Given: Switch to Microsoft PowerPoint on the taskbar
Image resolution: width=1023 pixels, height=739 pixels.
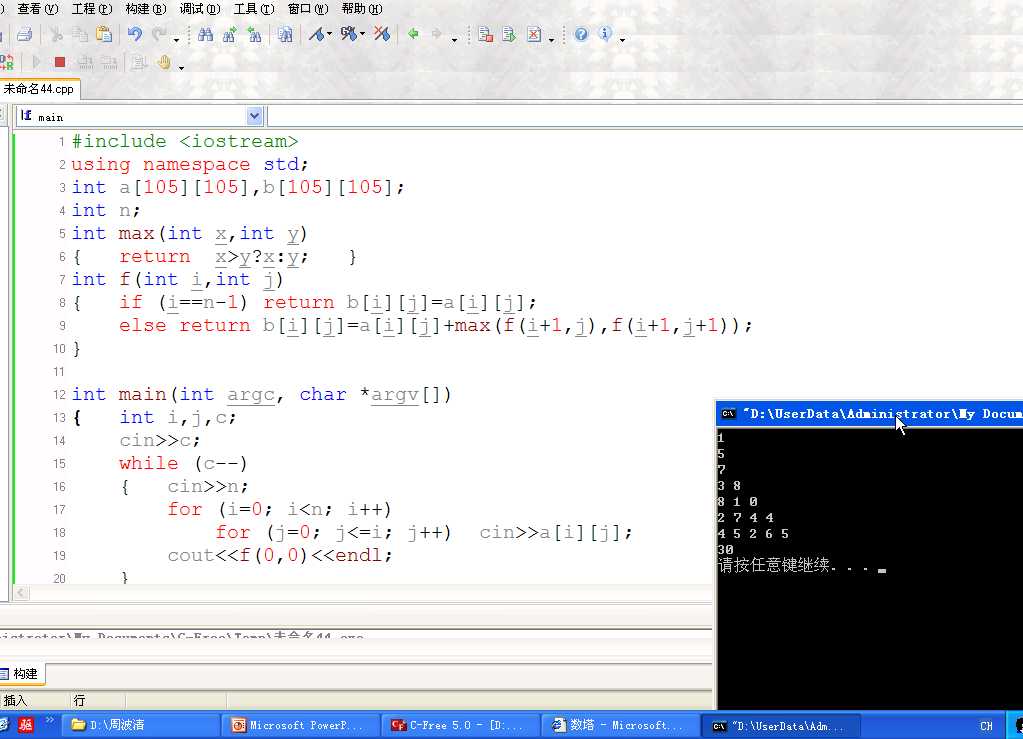Looking at the screenshot, I should (301, 725).
